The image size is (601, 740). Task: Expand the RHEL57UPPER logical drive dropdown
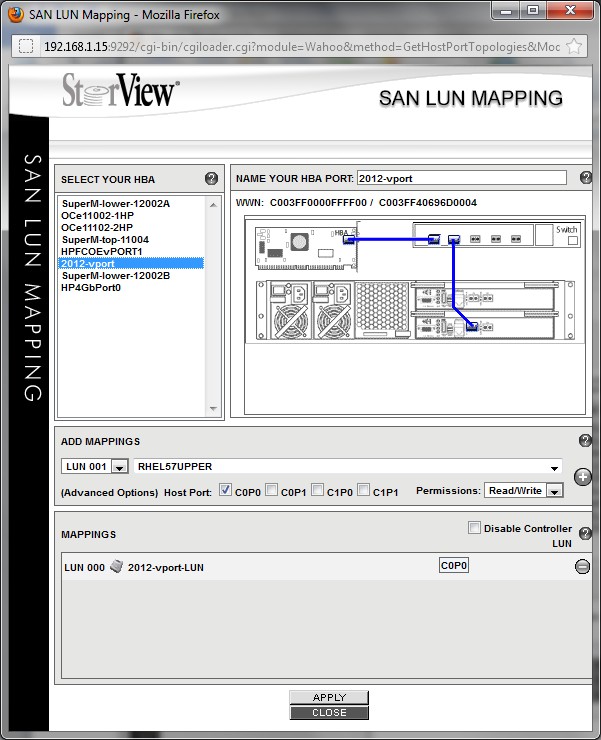[x=554, y=467]
